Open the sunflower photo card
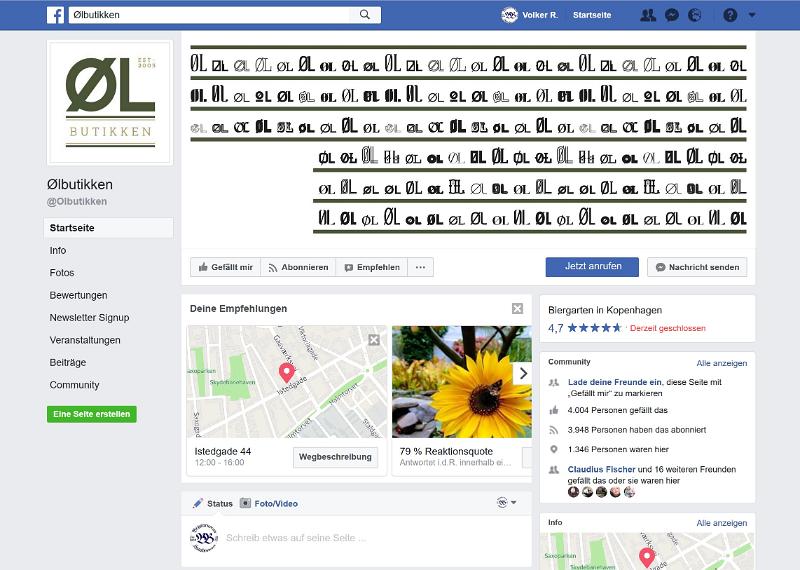The width and height of the screenshot is (800, 570). (462, 382)
